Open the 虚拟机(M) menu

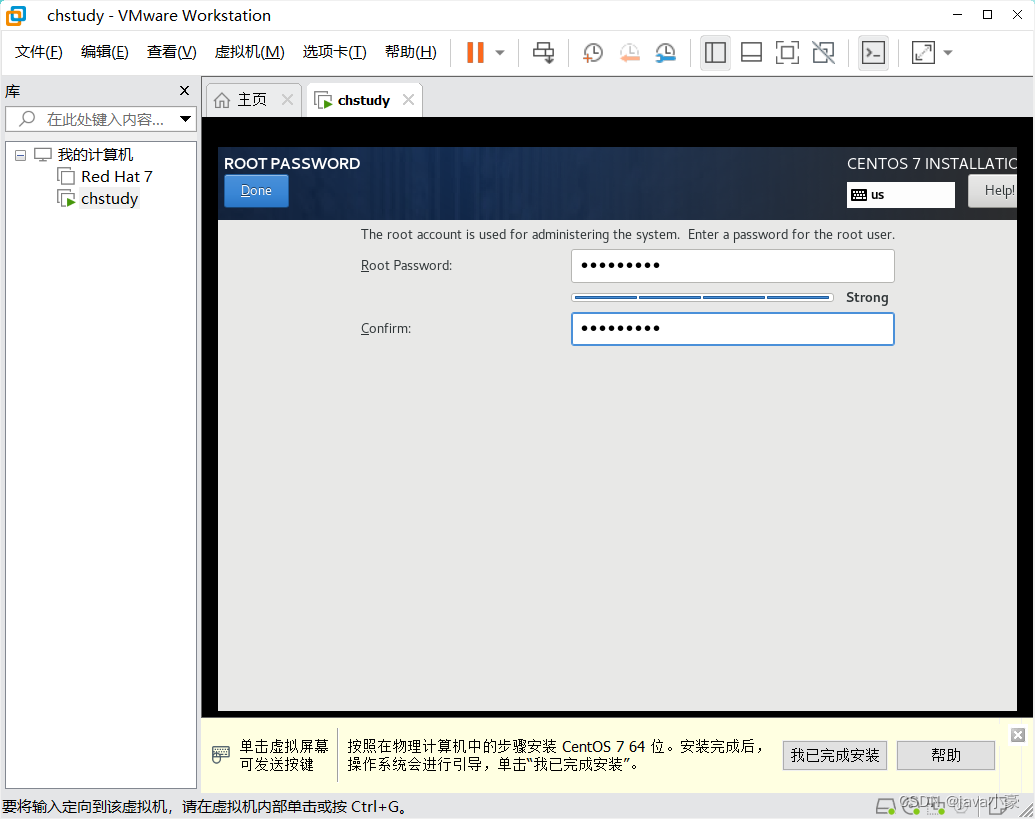coord(250,51)
